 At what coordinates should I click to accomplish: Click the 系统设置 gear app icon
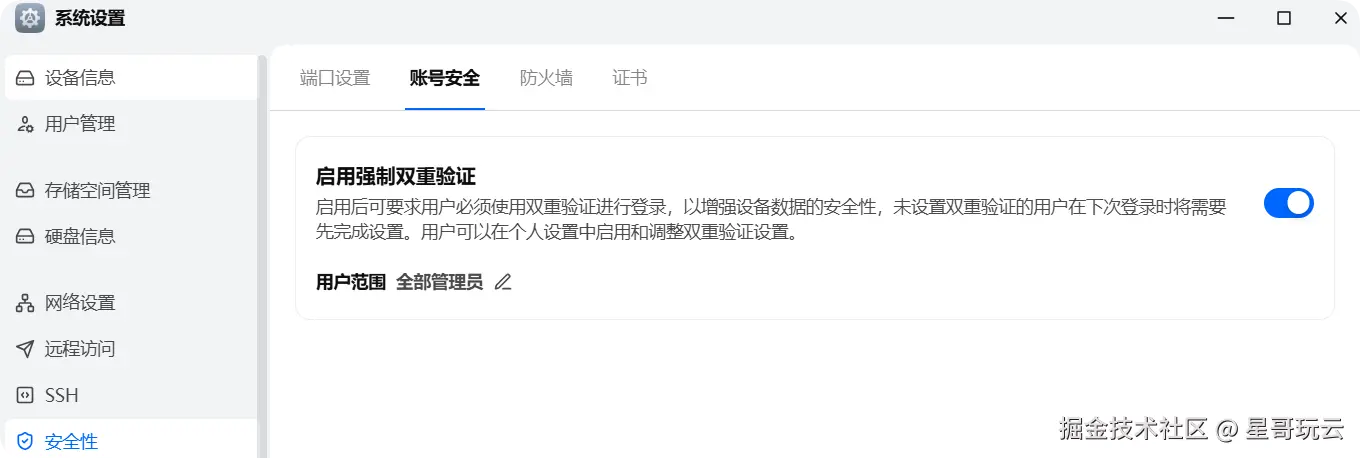(30, 18)
